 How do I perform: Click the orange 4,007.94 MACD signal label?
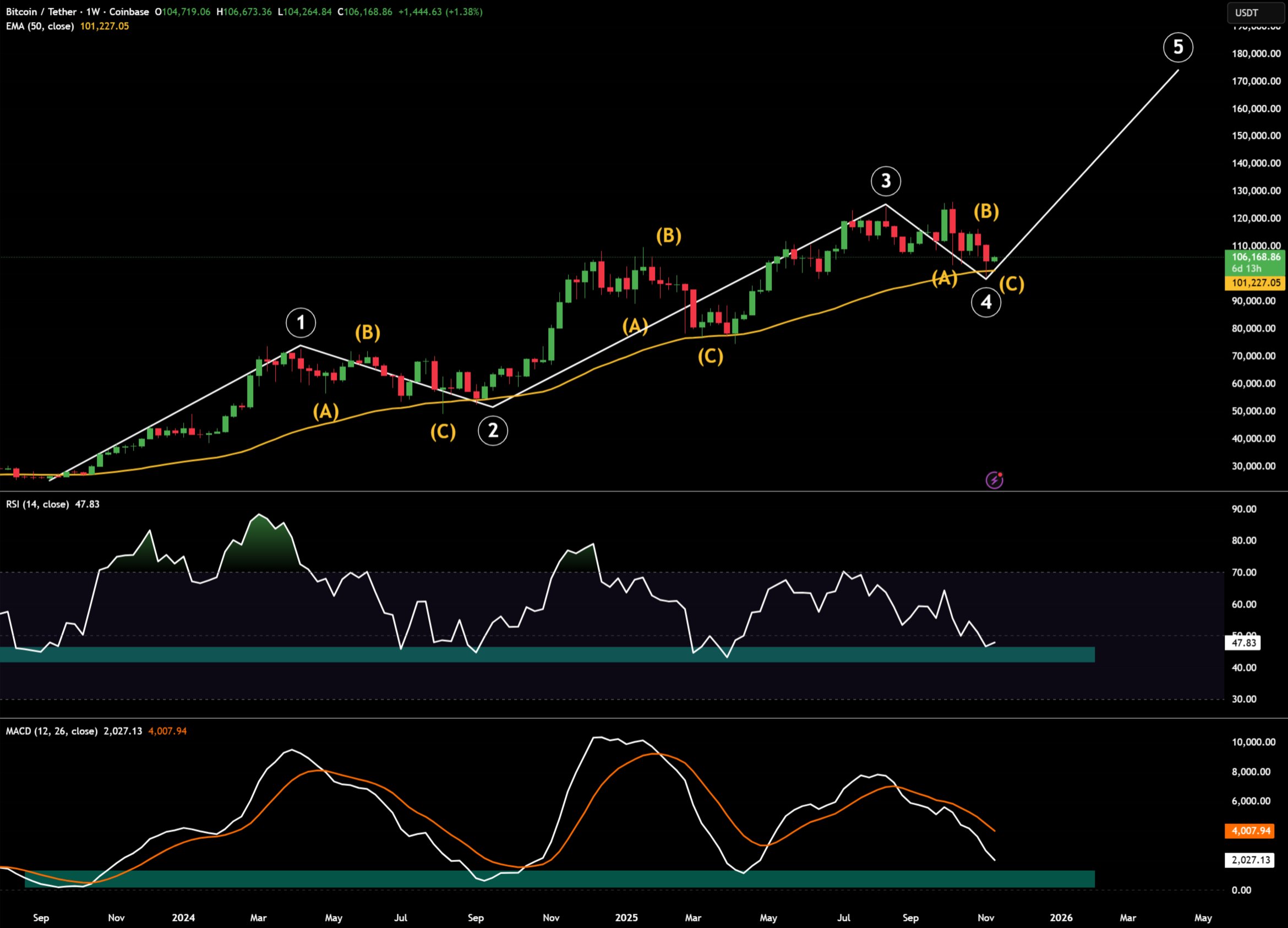1251,831
